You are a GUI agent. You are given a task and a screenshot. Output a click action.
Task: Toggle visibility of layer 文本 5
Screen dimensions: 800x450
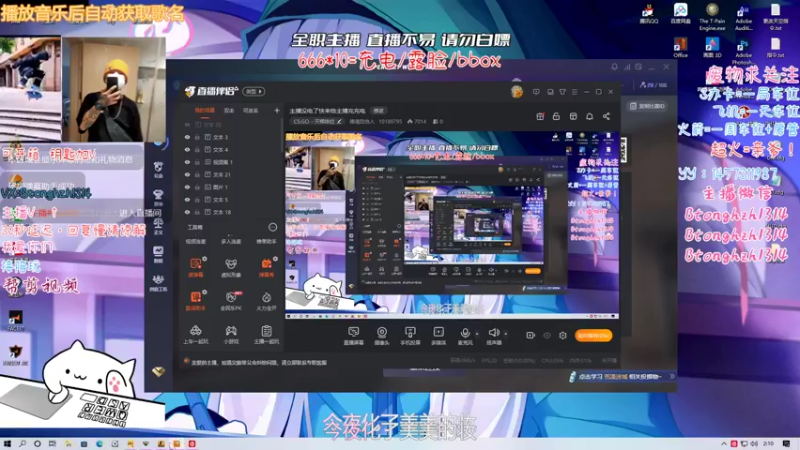point(187,199)
